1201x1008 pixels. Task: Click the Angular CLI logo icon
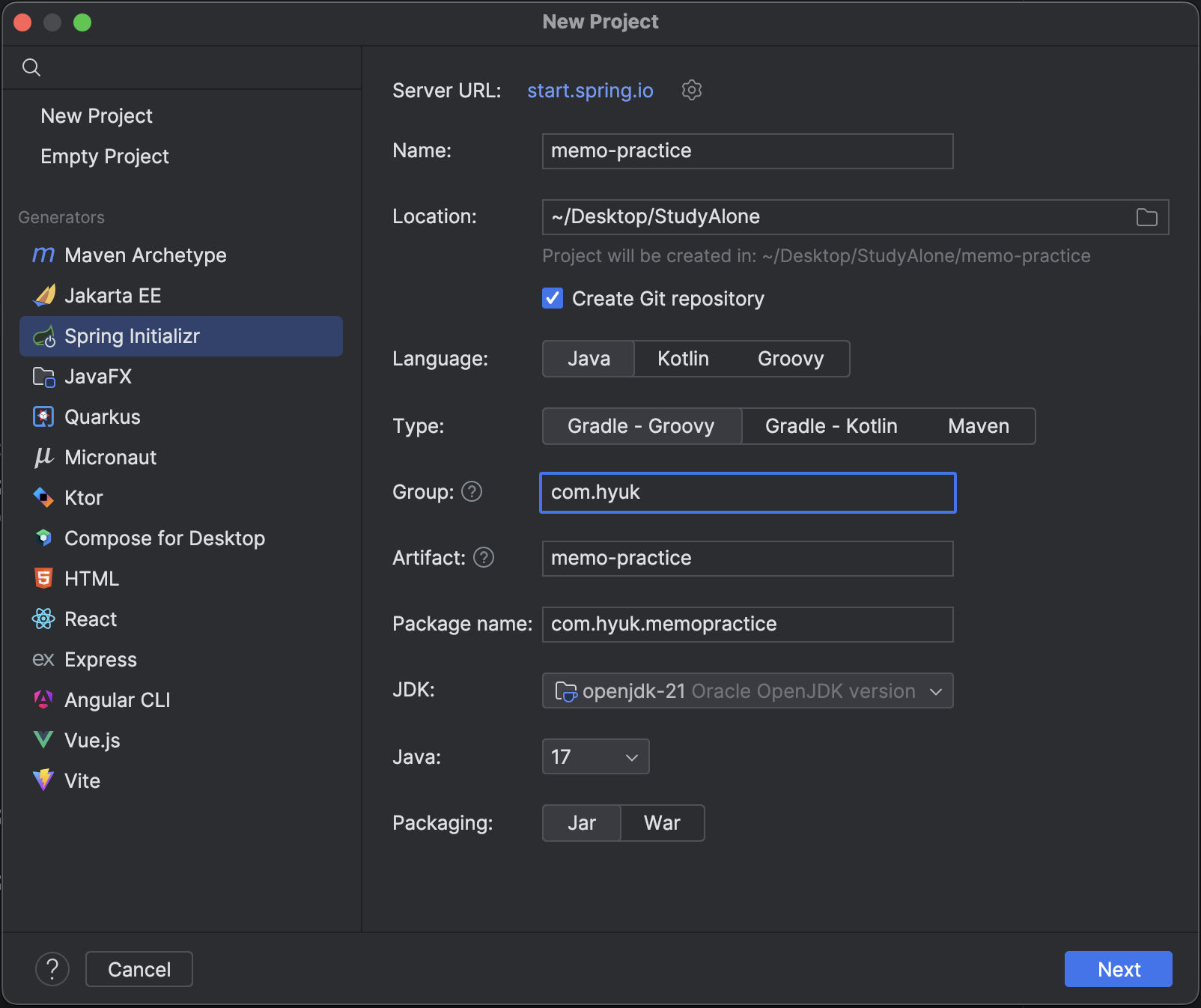pyautogui.click(x=43, y=699)
